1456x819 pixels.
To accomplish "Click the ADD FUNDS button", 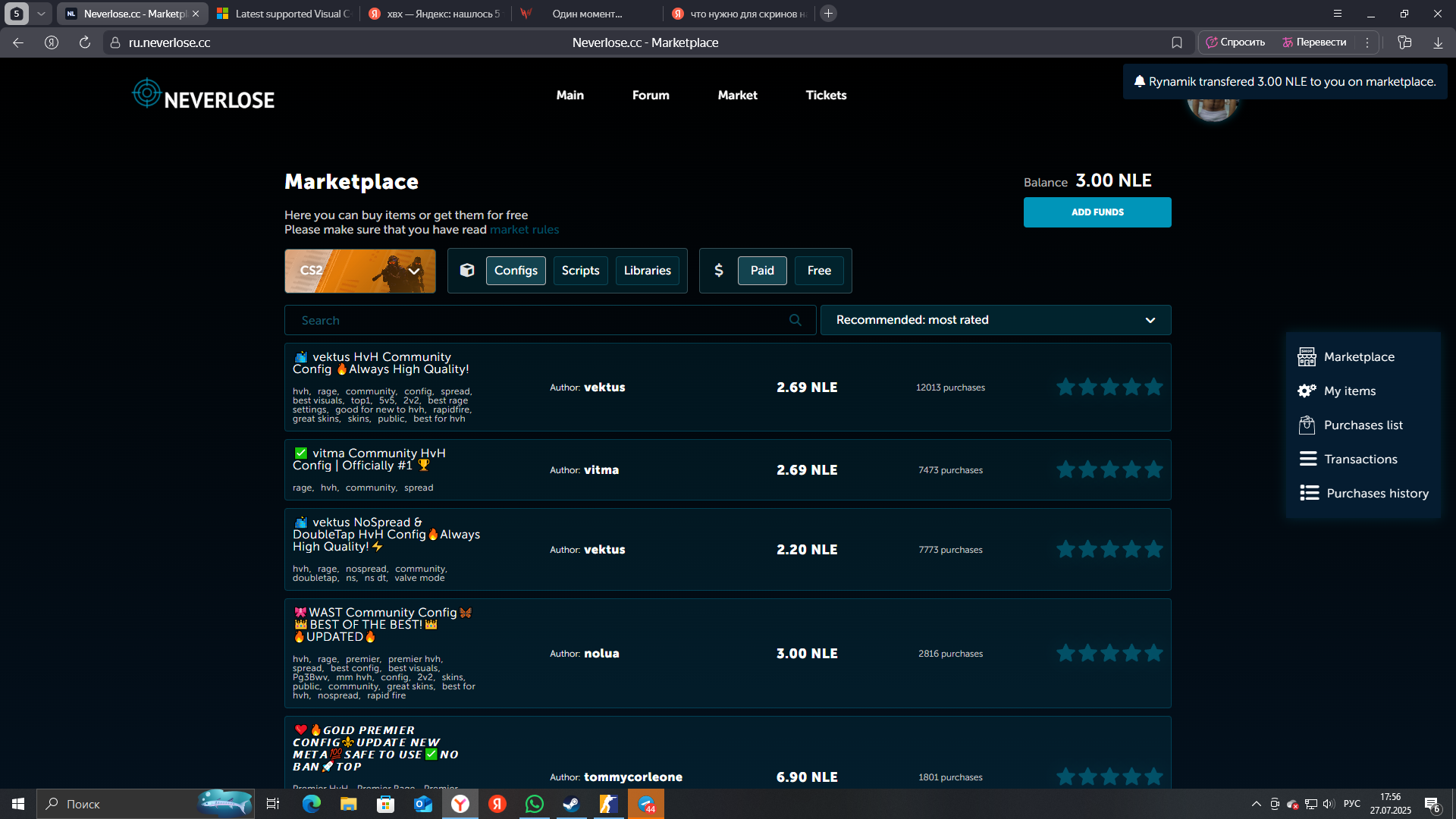I will pos(1097,212).
